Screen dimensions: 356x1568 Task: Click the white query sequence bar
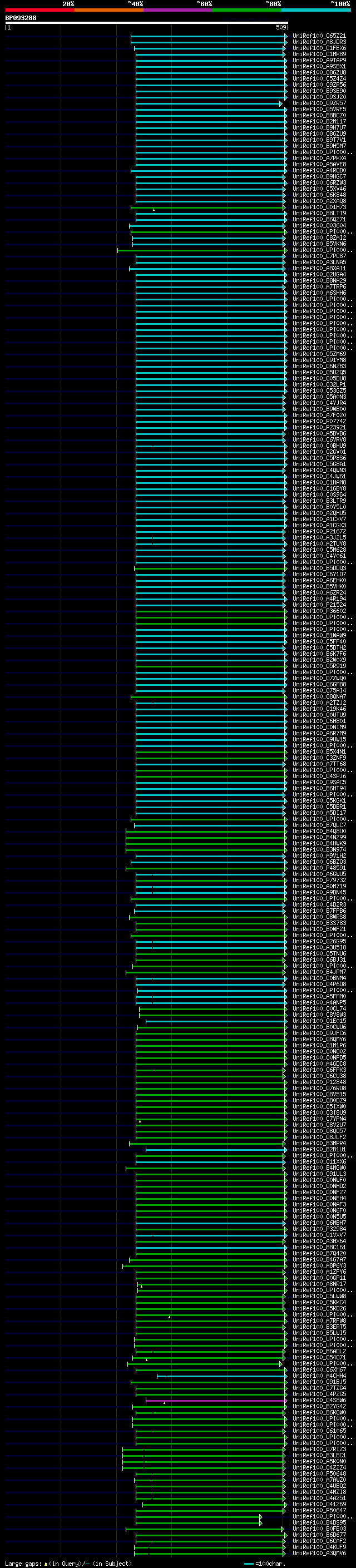pyautogui.click(x=147, y=23)
